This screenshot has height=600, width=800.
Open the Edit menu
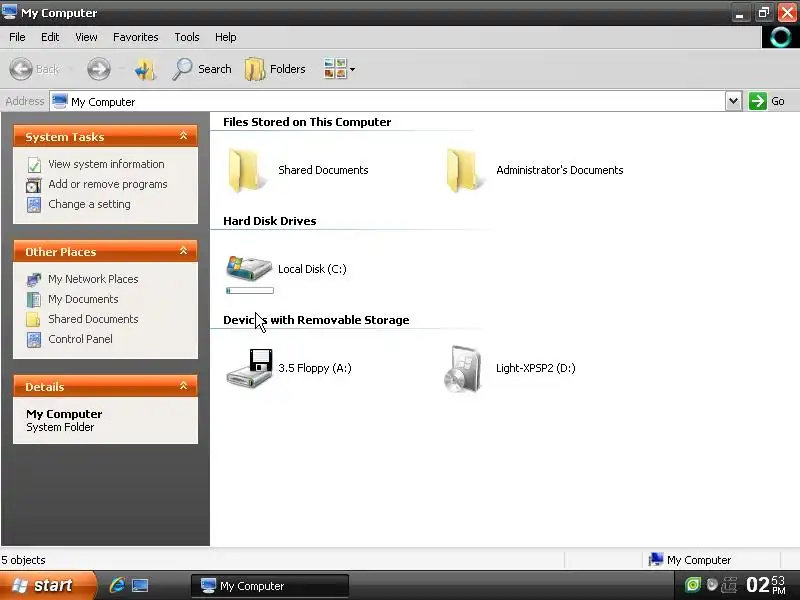pos(50,37)
